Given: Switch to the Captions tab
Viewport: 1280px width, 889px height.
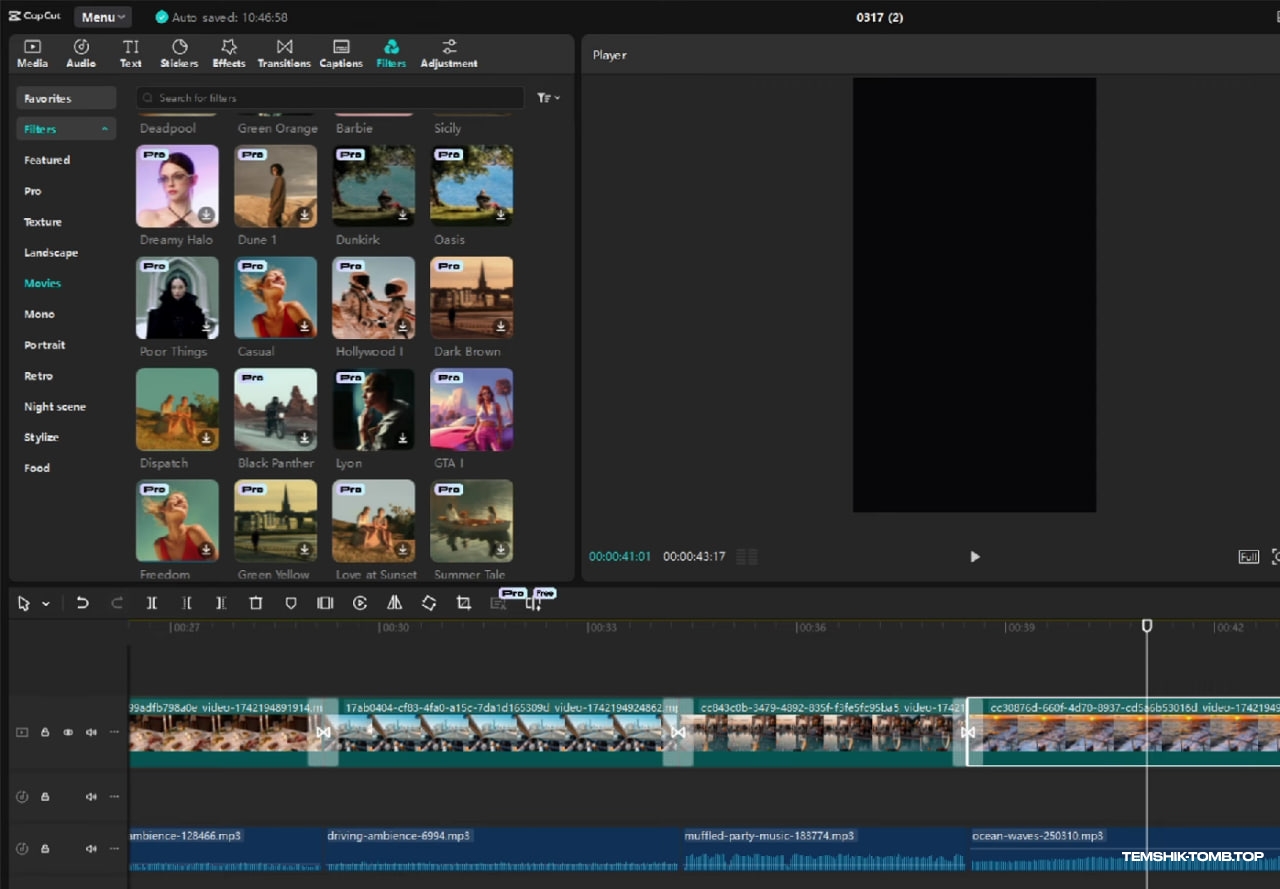Looking at the screenshot, I should point(341,54).
